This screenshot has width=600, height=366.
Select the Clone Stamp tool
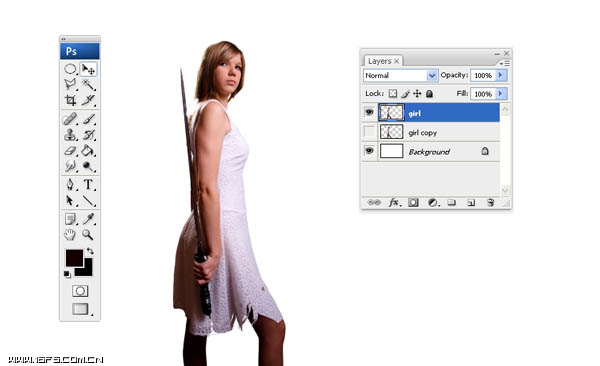pyautogui.click(x=70, y=135)
